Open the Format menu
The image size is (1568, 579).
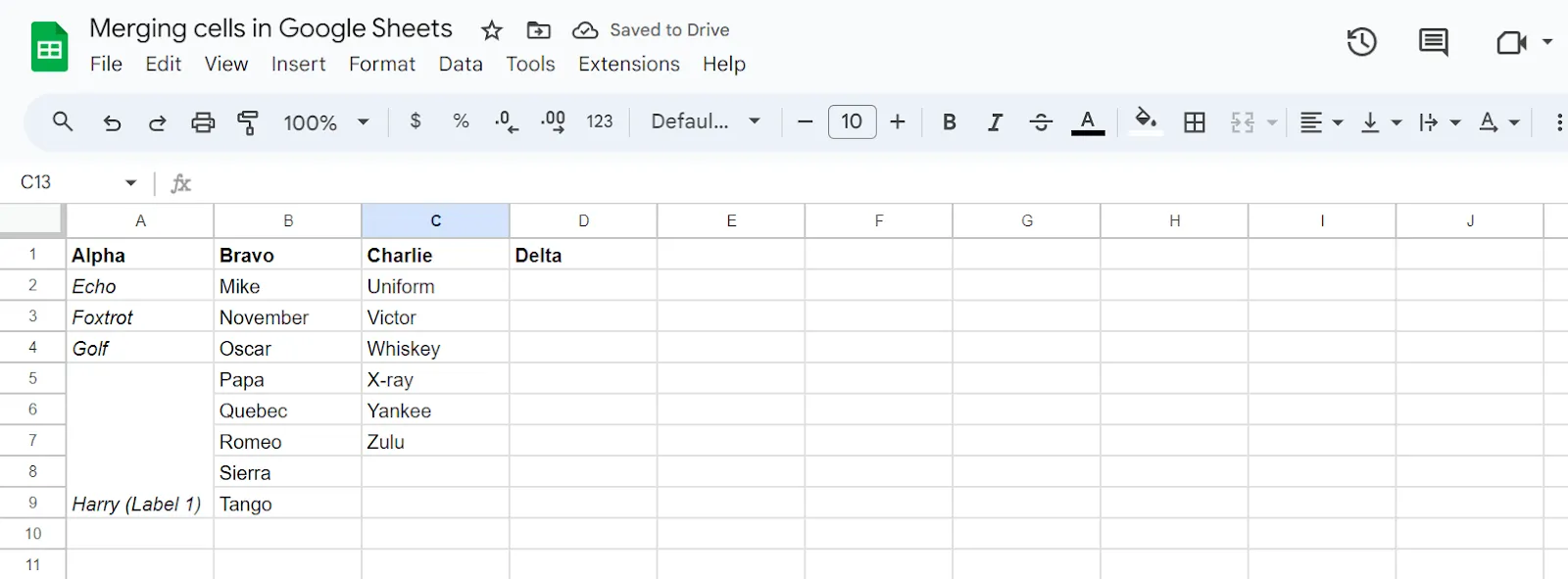pos(382,64)
